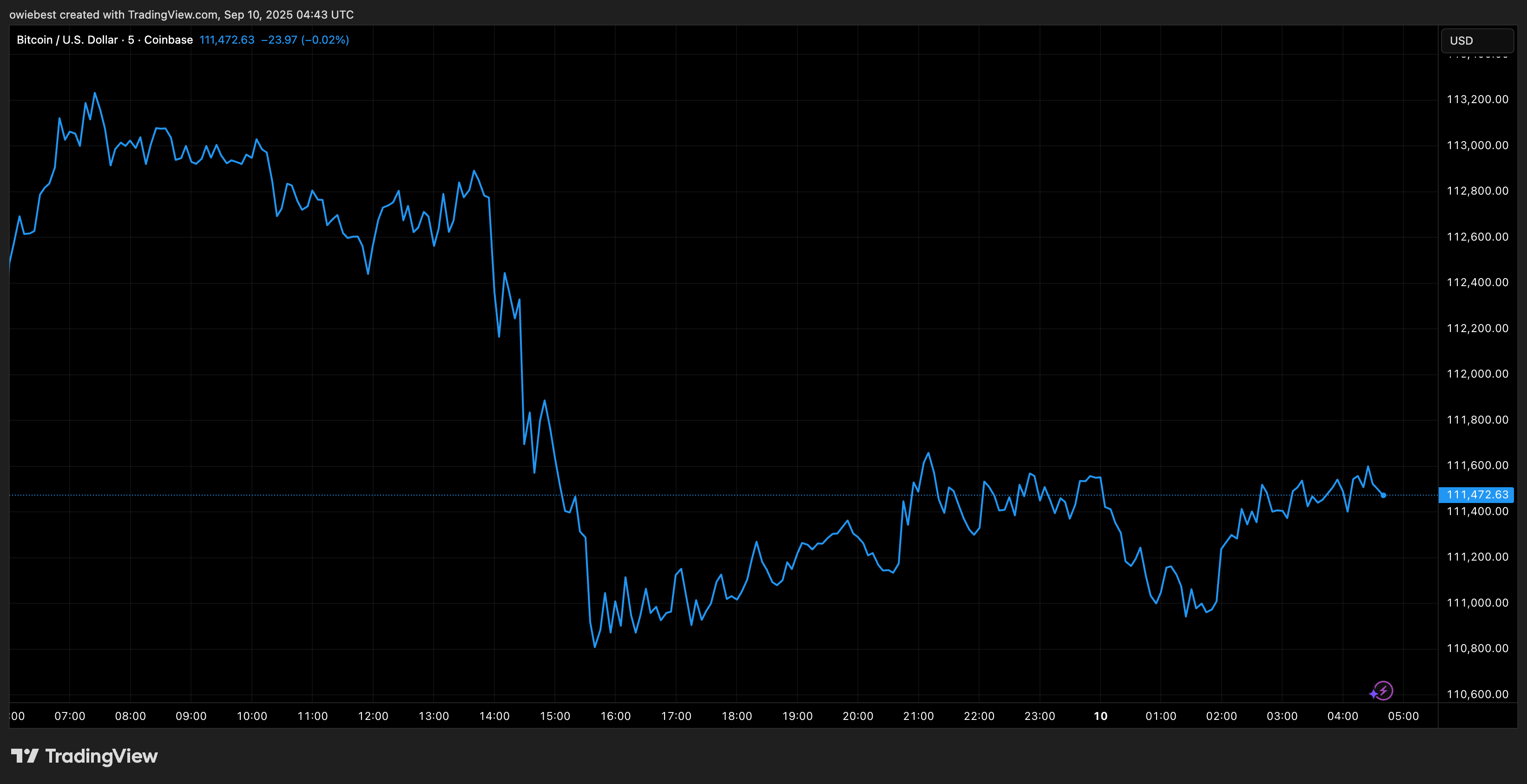Click the 15:00 time axis label
This screenshot has height=784, width=1527.
tap(555, 716)
